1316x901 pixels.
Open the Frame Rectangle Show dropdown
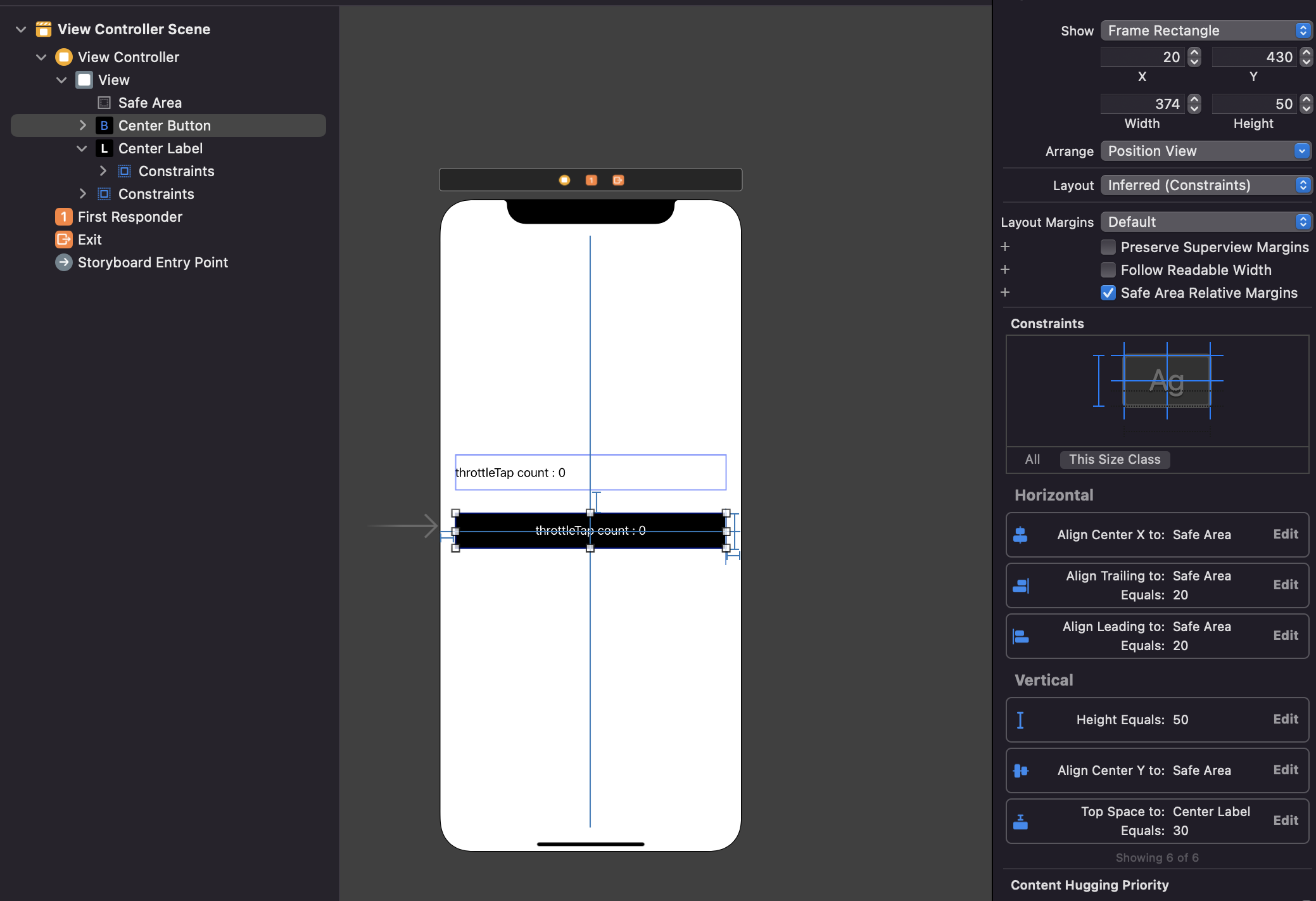(1205, 30)
